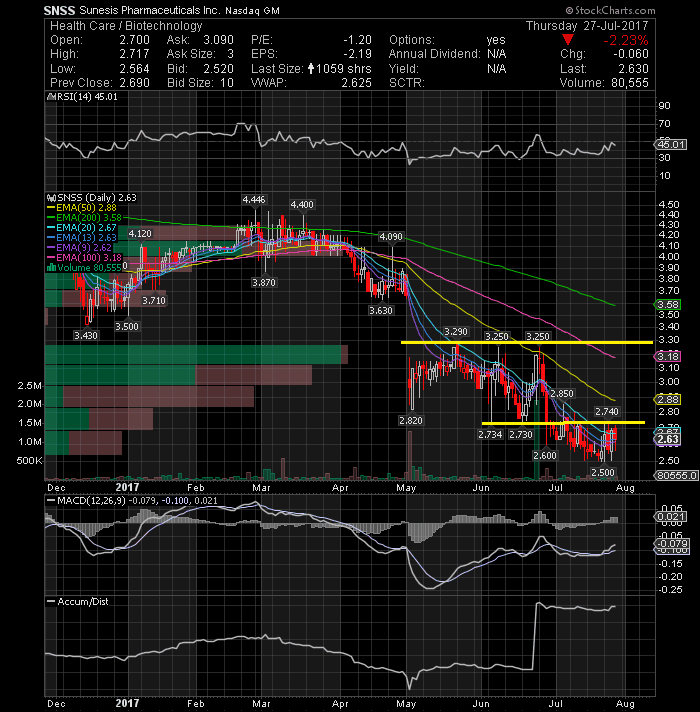Click the VWAP value 2.625

(x=357, y=83)
